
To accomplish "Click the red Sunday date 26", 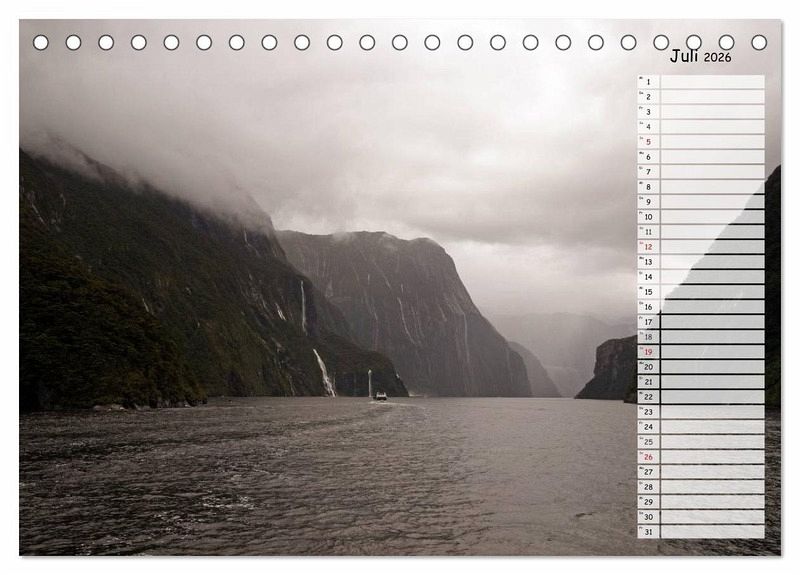I will (x=648, y=457).
